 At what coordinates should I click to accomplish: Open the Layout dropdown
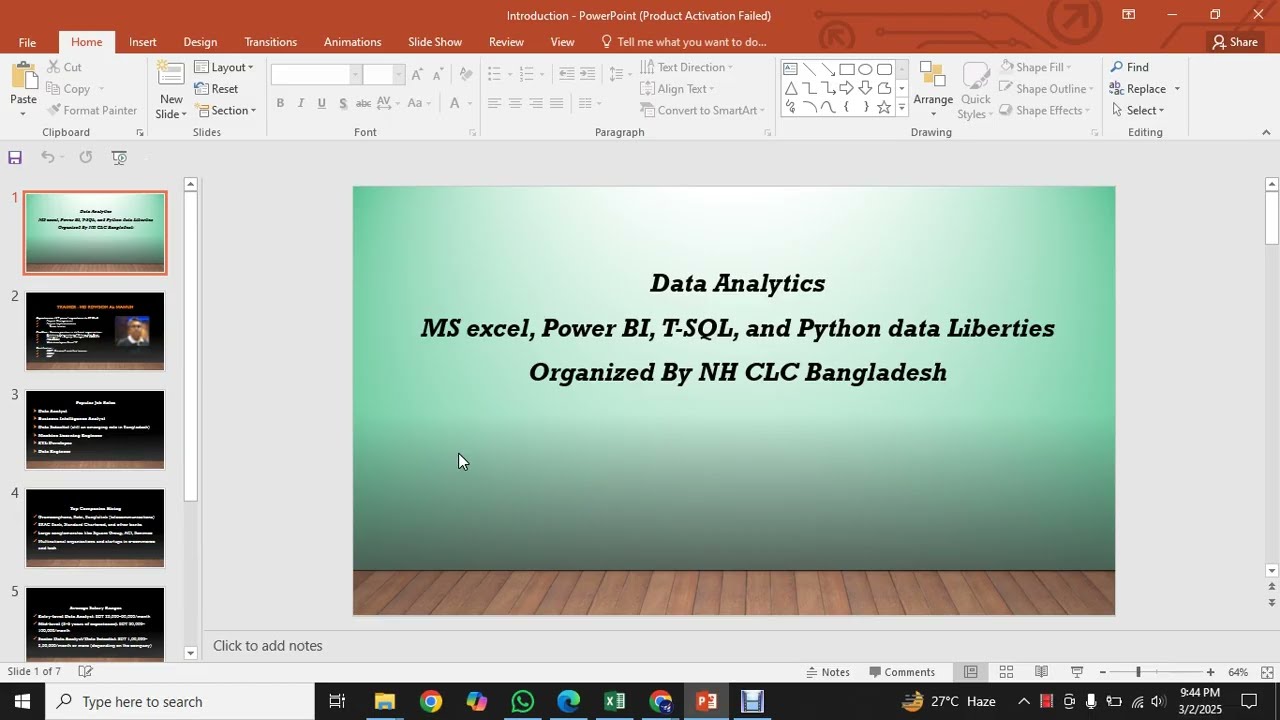(224, 67)
